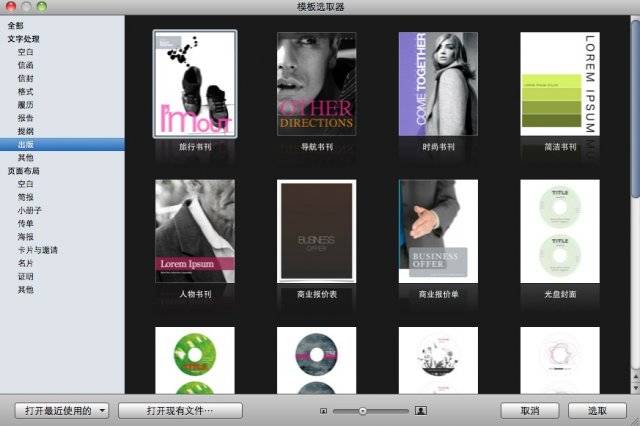Select the 简洁书刊 green-striped template
Screen dimensions: 640x426
[559, 84]
